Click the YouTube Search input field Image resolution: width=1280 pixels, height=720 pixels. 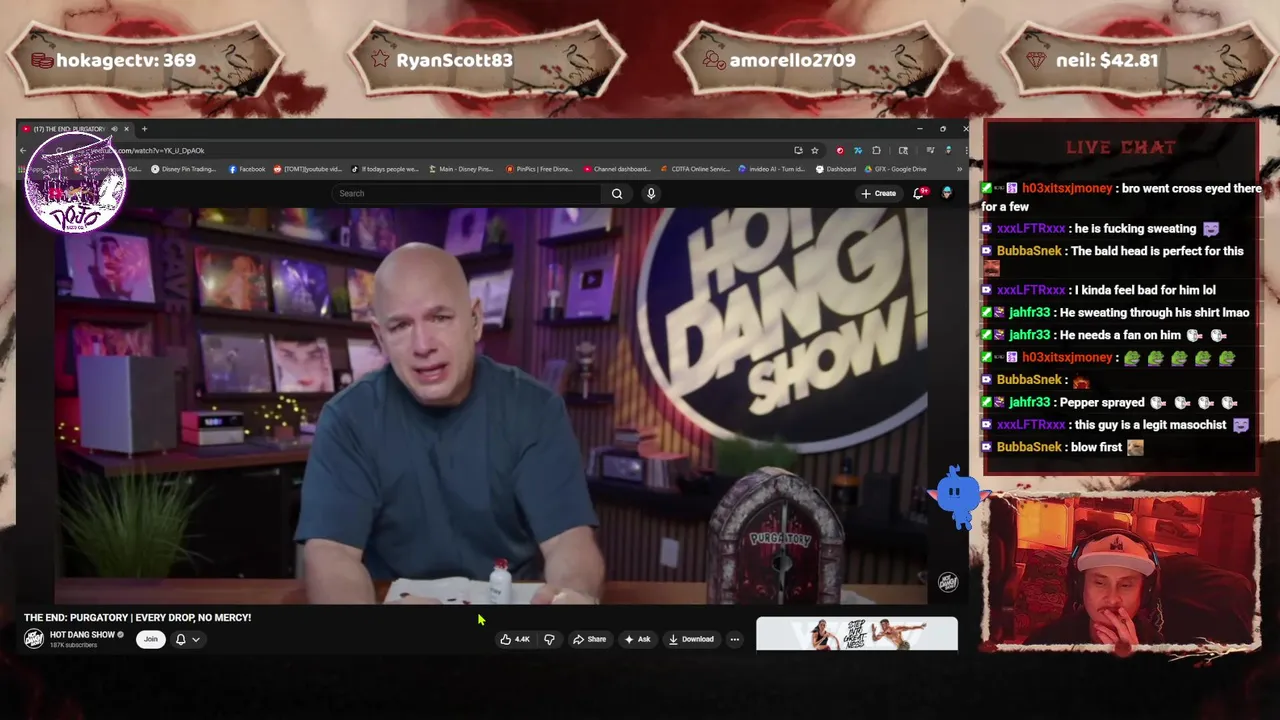(x=465, y=193)
